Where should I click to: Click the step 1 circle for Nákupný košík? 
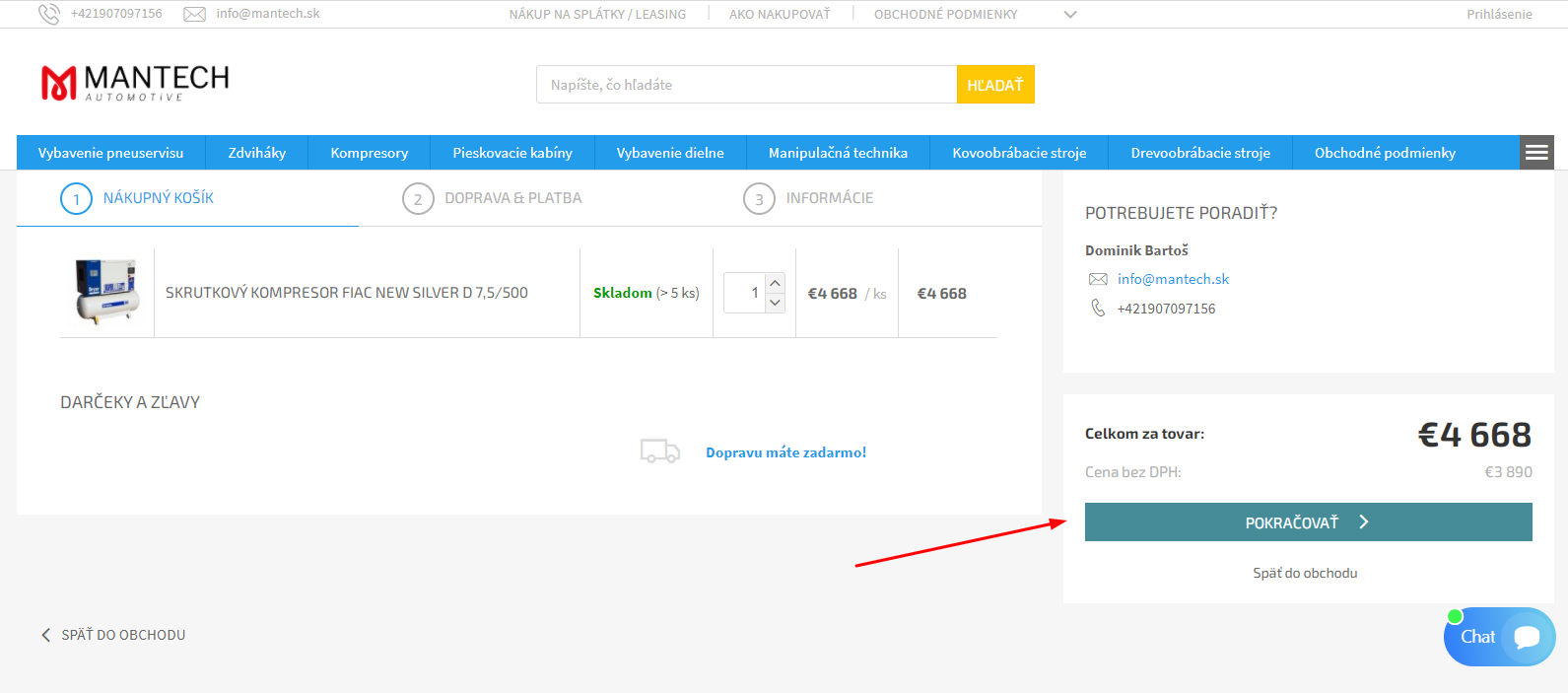point(76,199)
